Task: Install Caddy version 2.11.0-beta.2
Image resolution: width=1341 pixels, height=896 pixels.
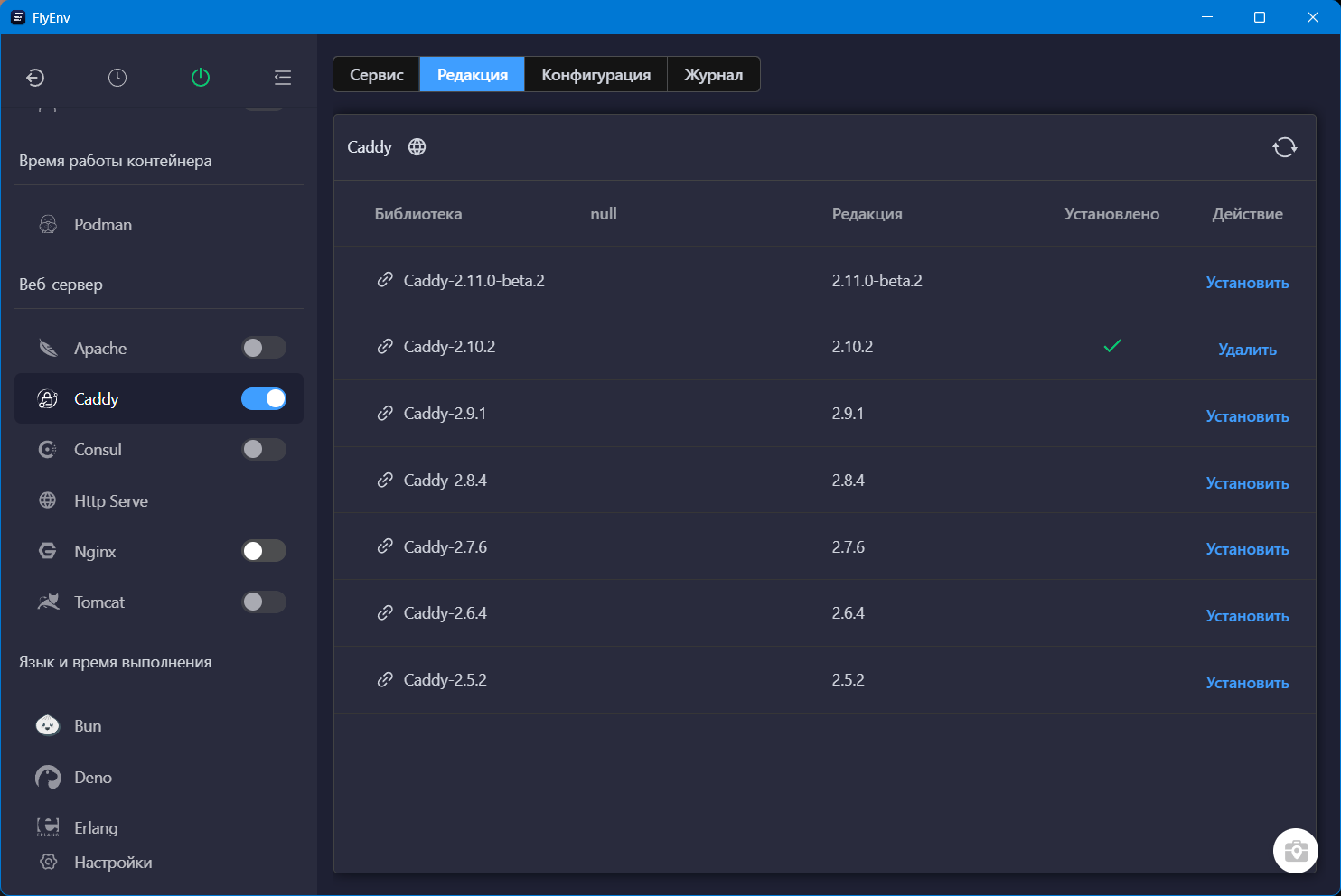Action: pyautogui.click(x=1247, y=283)
